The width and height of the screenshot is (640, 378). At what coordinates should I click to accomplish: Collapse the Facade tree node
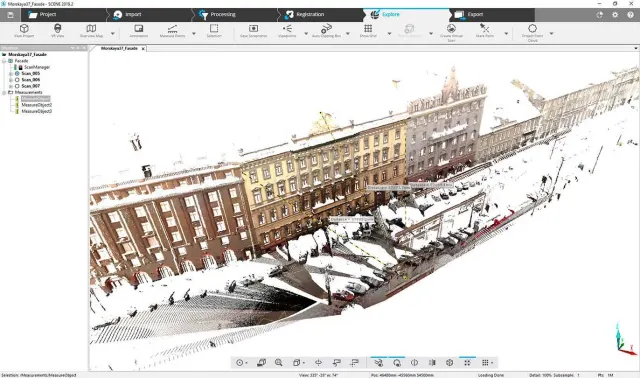coord(4,61)
